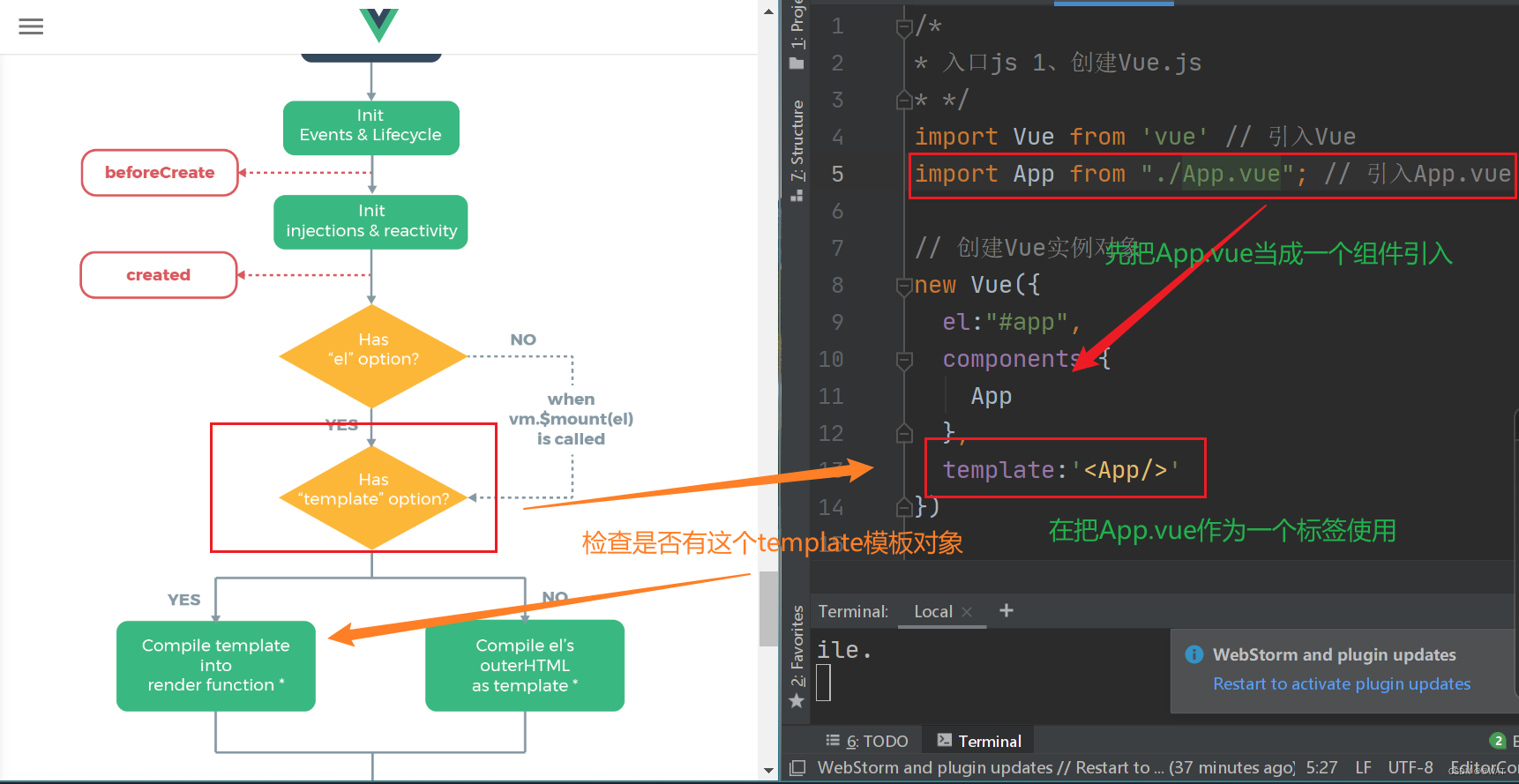1519x784 pixels.
Task: Click line number 11 in the gutter
Action: coord(831,396)
